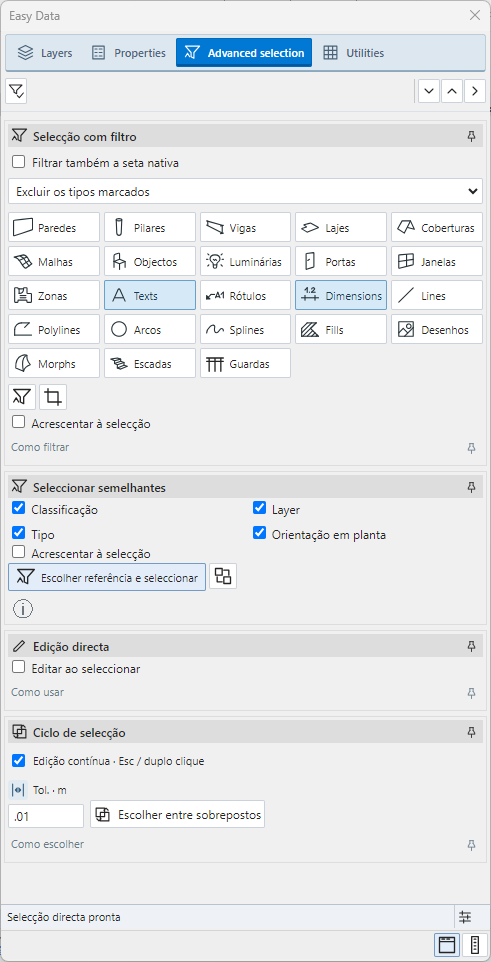This screenshot has height=962, width=491.
Task: Enable Filtrar também a seta nativa
Action: click(18, 163)
